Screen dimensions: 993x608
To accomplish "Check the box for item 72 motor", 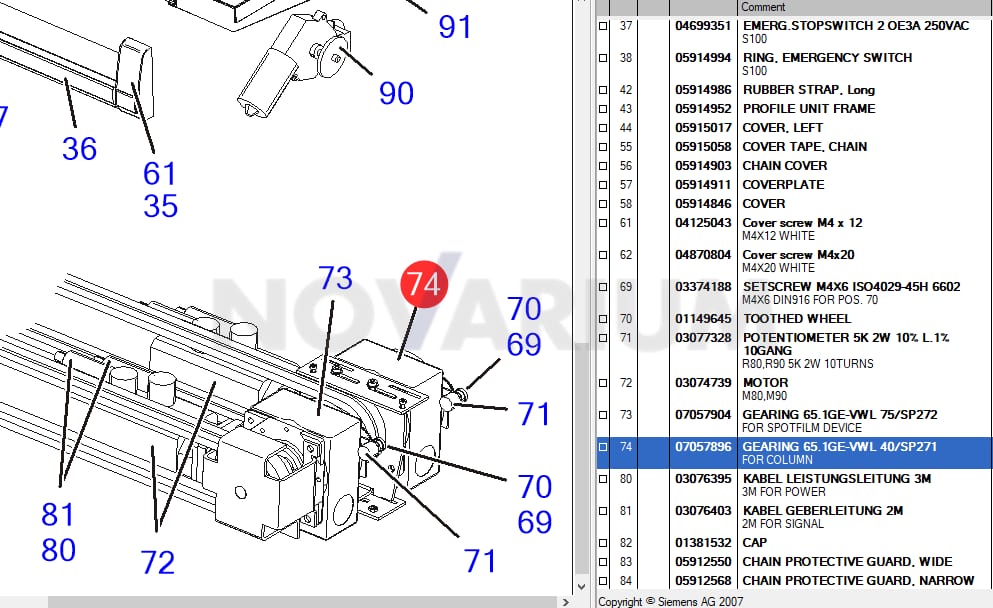I will click(x=603, y=383).
